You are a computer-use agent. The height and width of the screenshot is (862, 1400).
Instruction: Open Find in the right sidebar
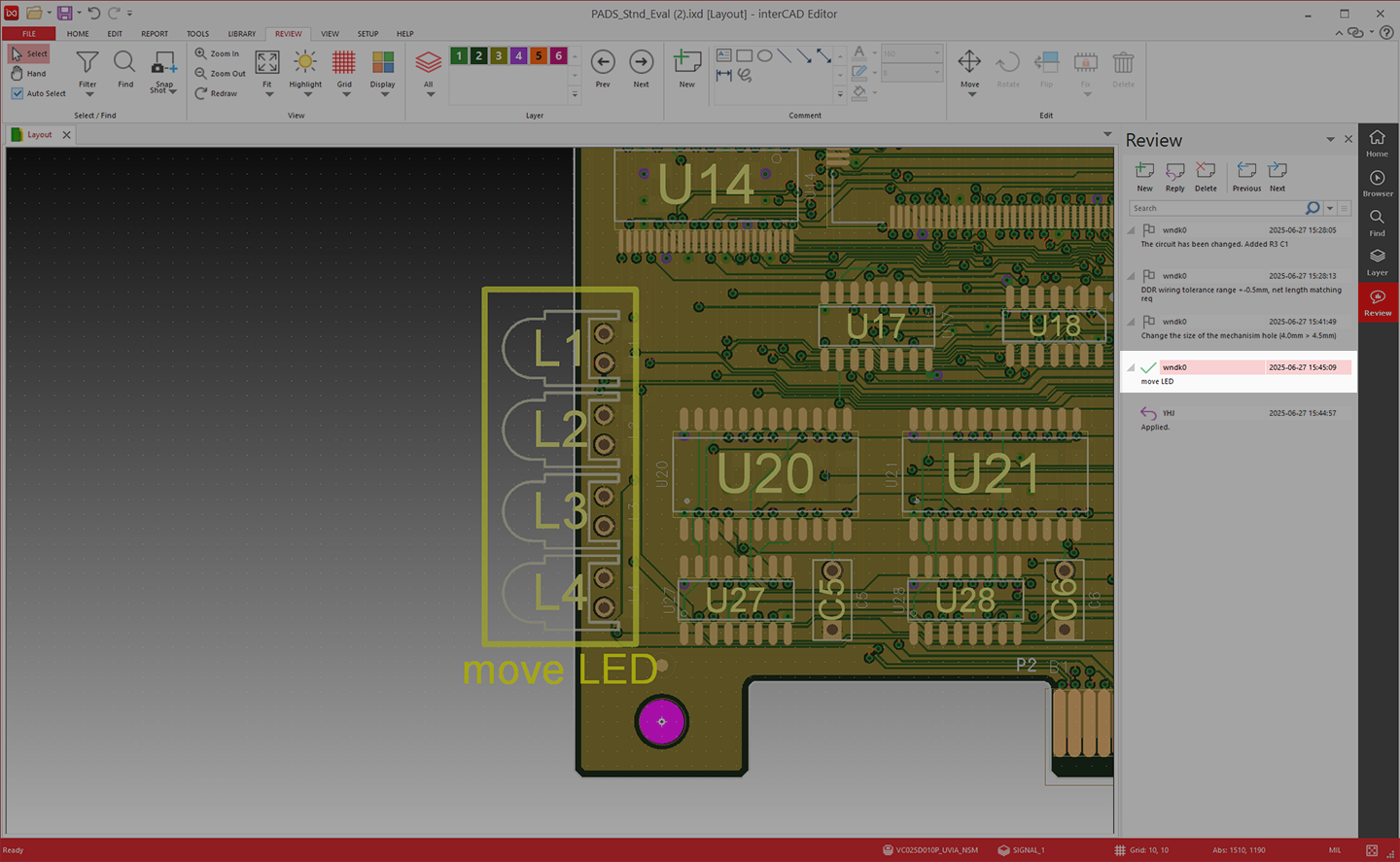coord(1378,223)
